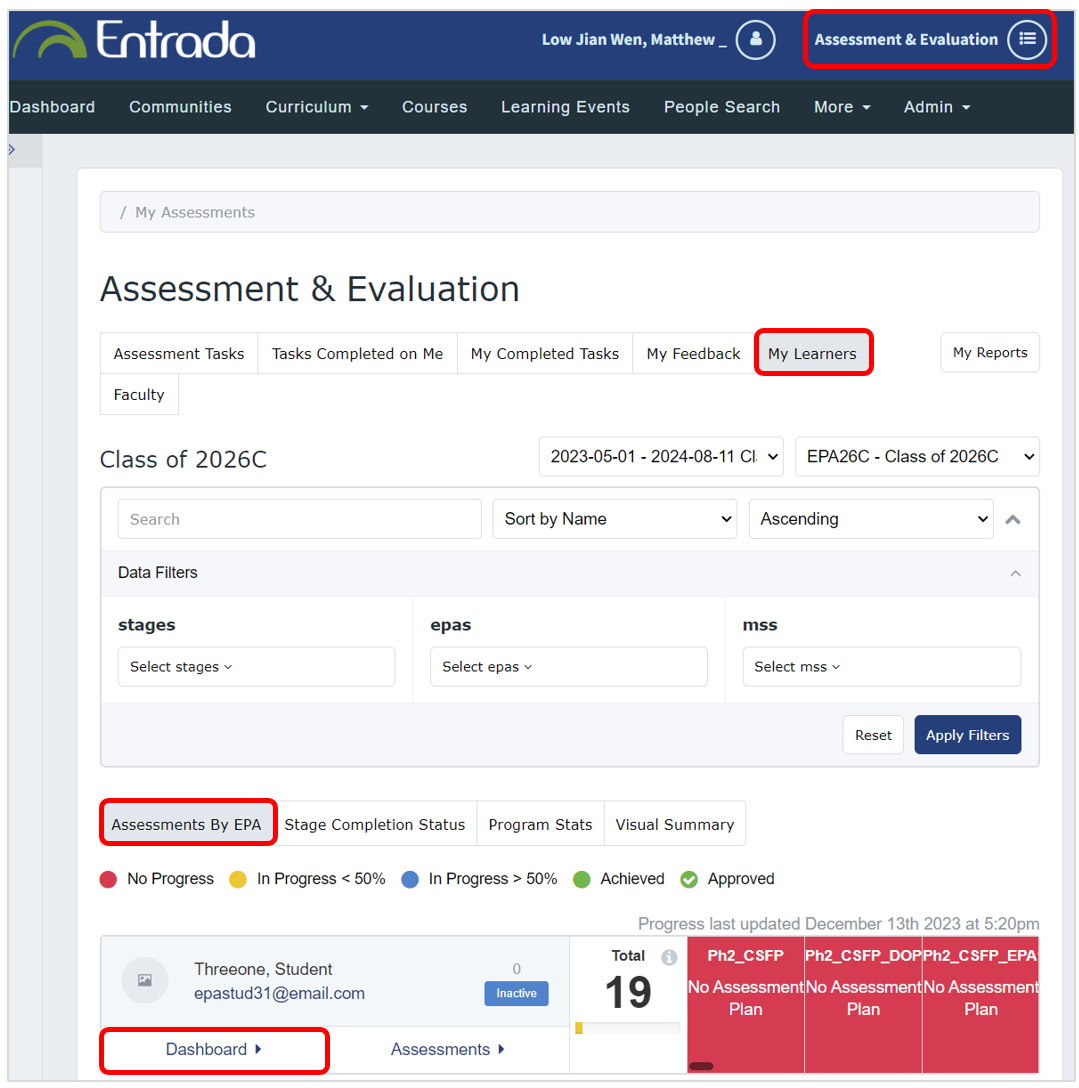
Task: Select the Stage Completion Status tab
Action: coord(375,824)
